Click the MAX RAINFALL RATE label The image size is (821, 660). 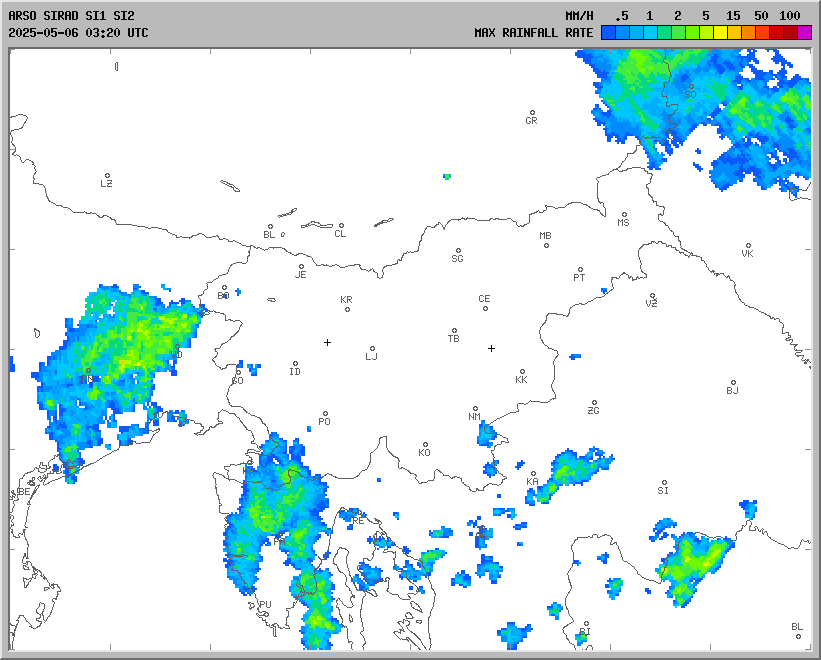coord(533,32)
